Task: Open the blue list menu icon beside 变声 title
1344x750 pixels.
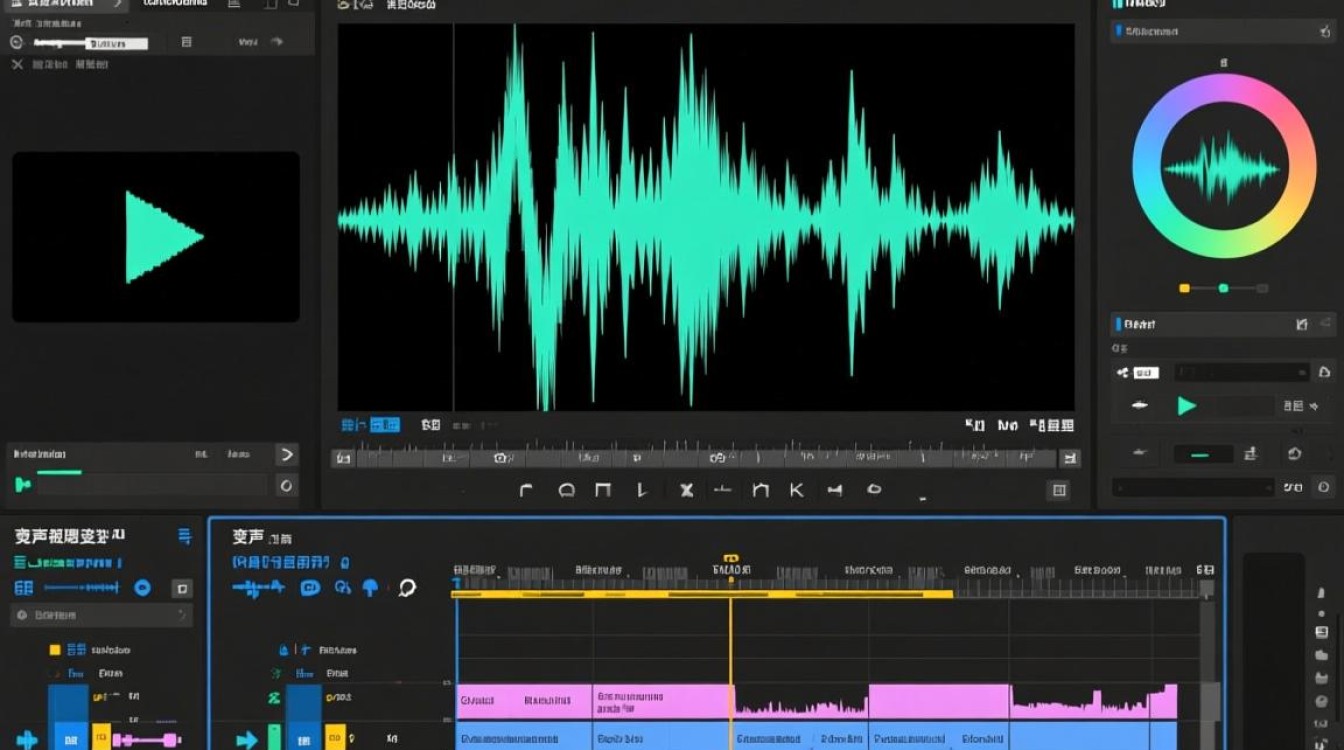Action: (184, 537)
